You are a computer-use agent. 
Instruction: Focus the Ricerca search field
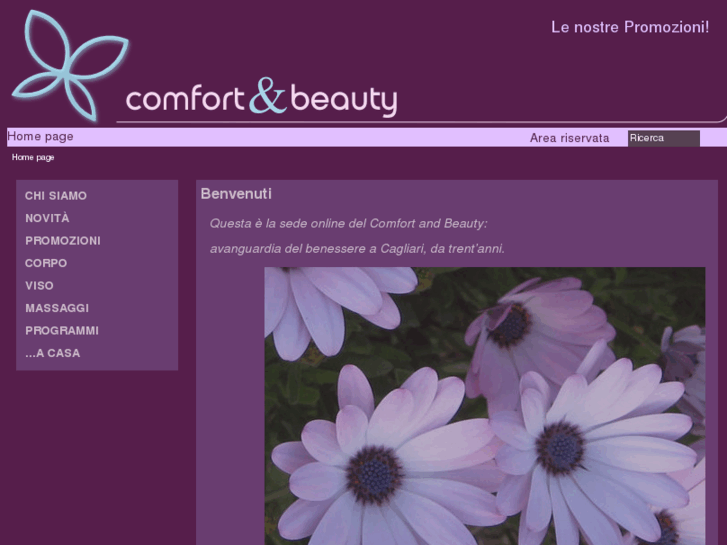click(663, 138)
